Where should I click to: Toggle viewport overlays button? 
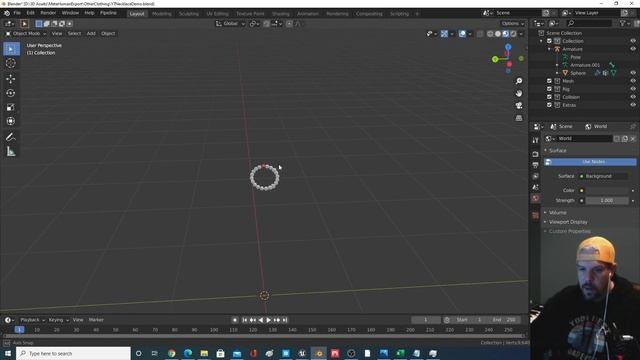(462, 34)
